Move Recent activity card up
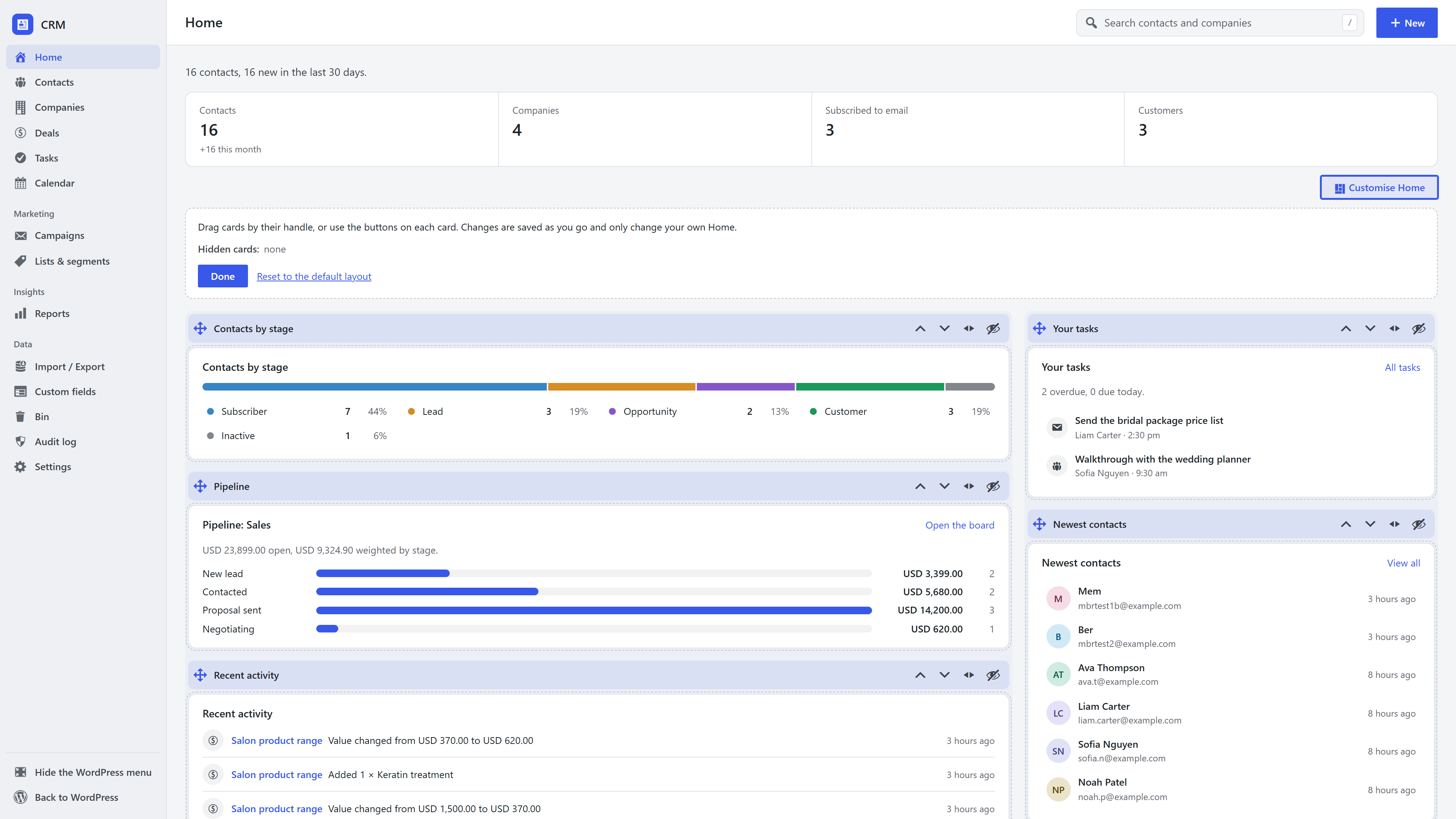Viewport: 1456px width, 819px height. click(920, 675)
